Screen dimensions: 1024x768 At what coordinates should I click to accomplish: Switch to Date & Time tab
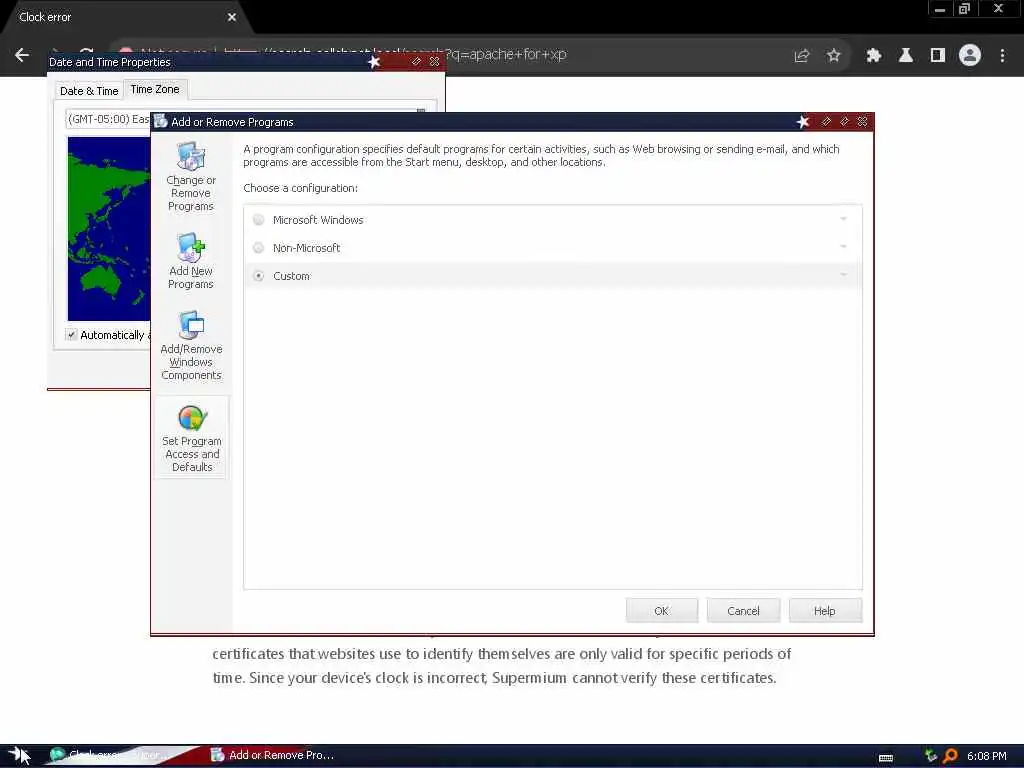tap(89, 91)
